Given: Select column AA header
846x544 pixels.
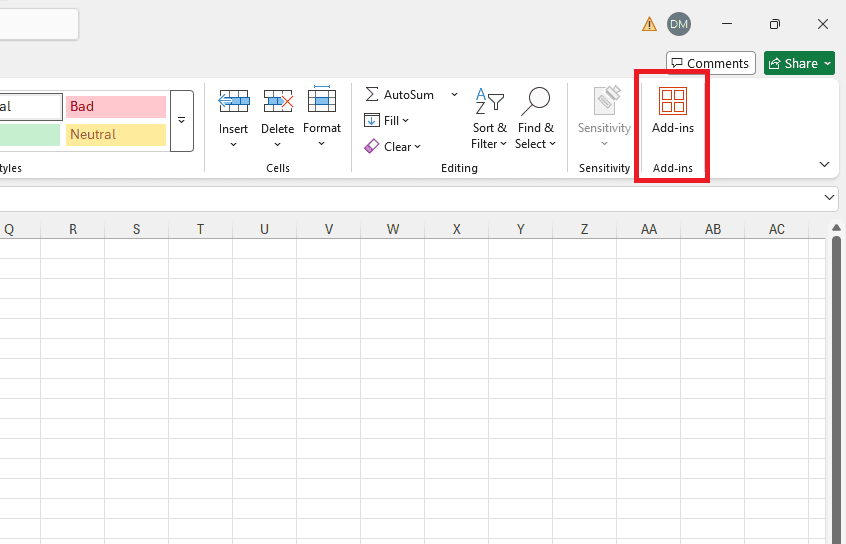Looking at the screenshot, I should (x=649, y=229).
